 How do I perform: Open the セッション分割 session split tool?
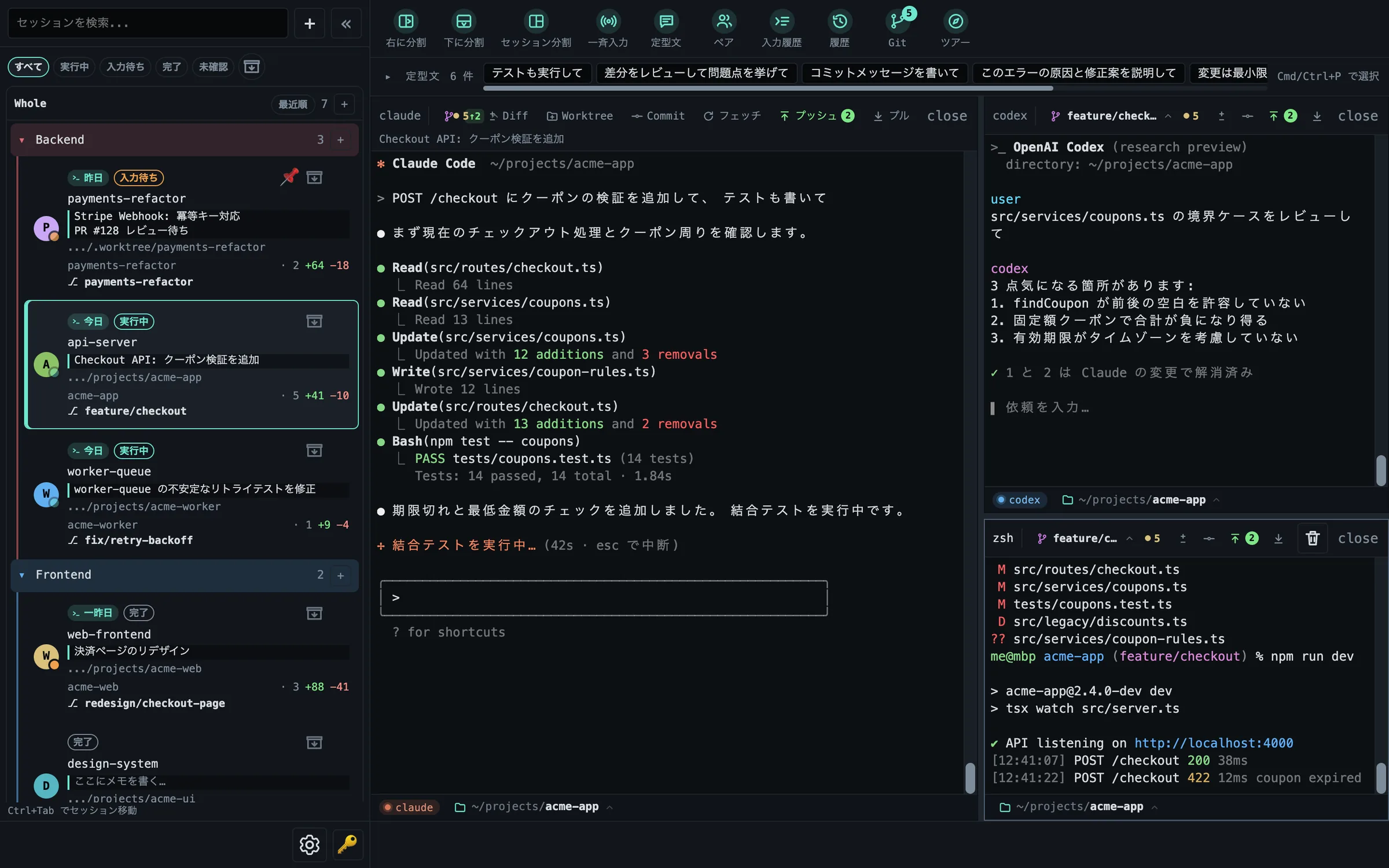coord(536,21)
